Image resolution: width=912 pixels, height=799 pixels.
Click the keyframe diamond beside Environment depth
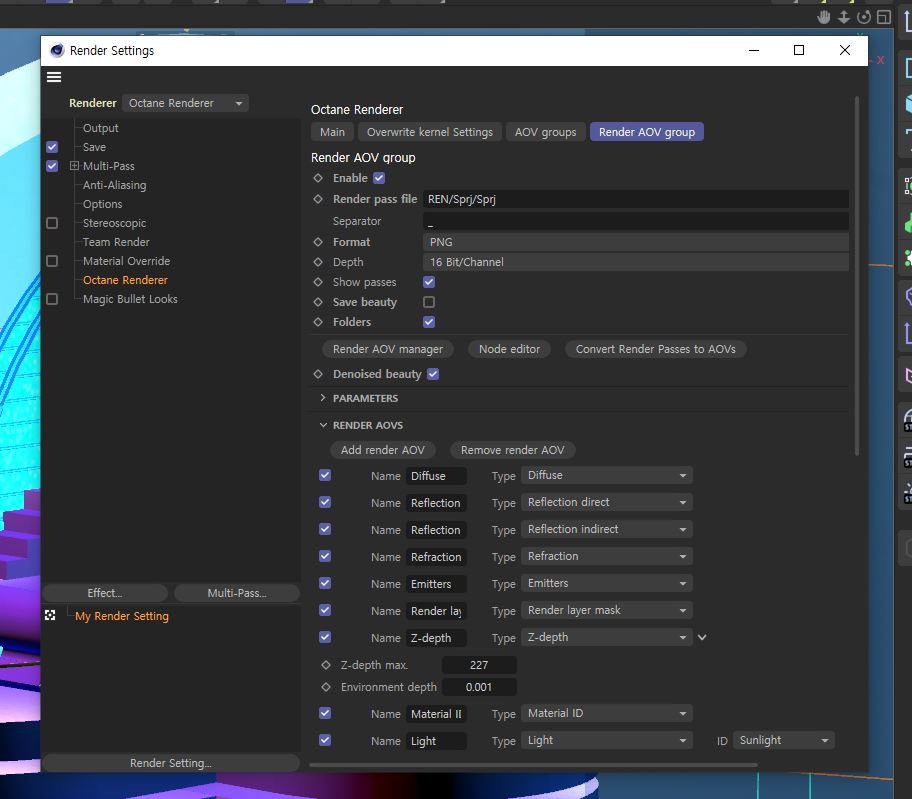[x=326, y=687]
